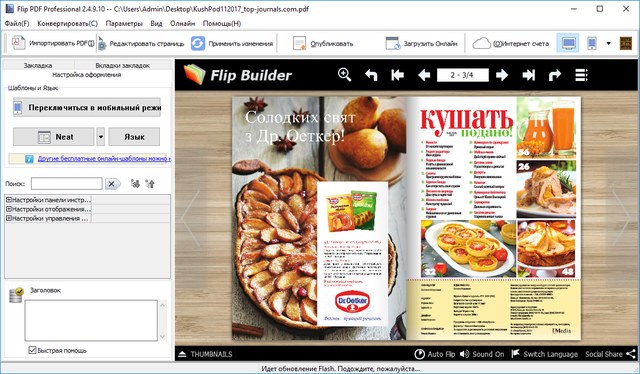The width and height of the screenshot is (640, 374).
Task: Open the Интернет счета cloud account
Action: [510, 43]
